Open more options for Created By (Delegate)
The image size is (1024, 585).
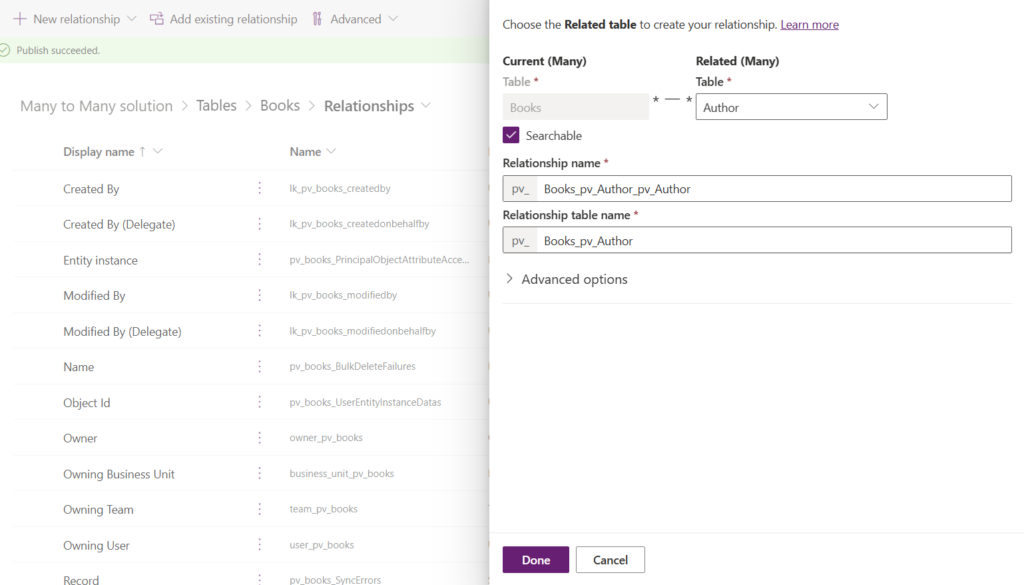click(259, 224)
